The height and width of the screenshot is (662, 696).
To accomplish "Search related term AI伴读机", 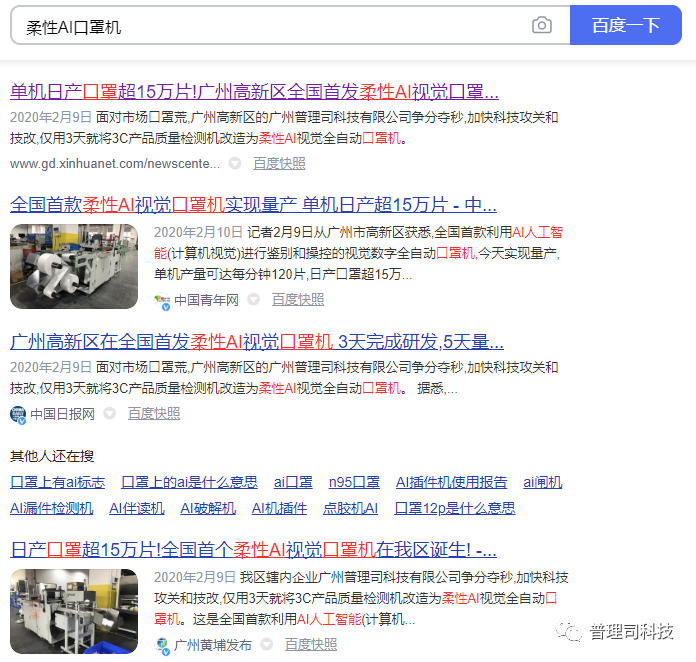I will (137, 508).
